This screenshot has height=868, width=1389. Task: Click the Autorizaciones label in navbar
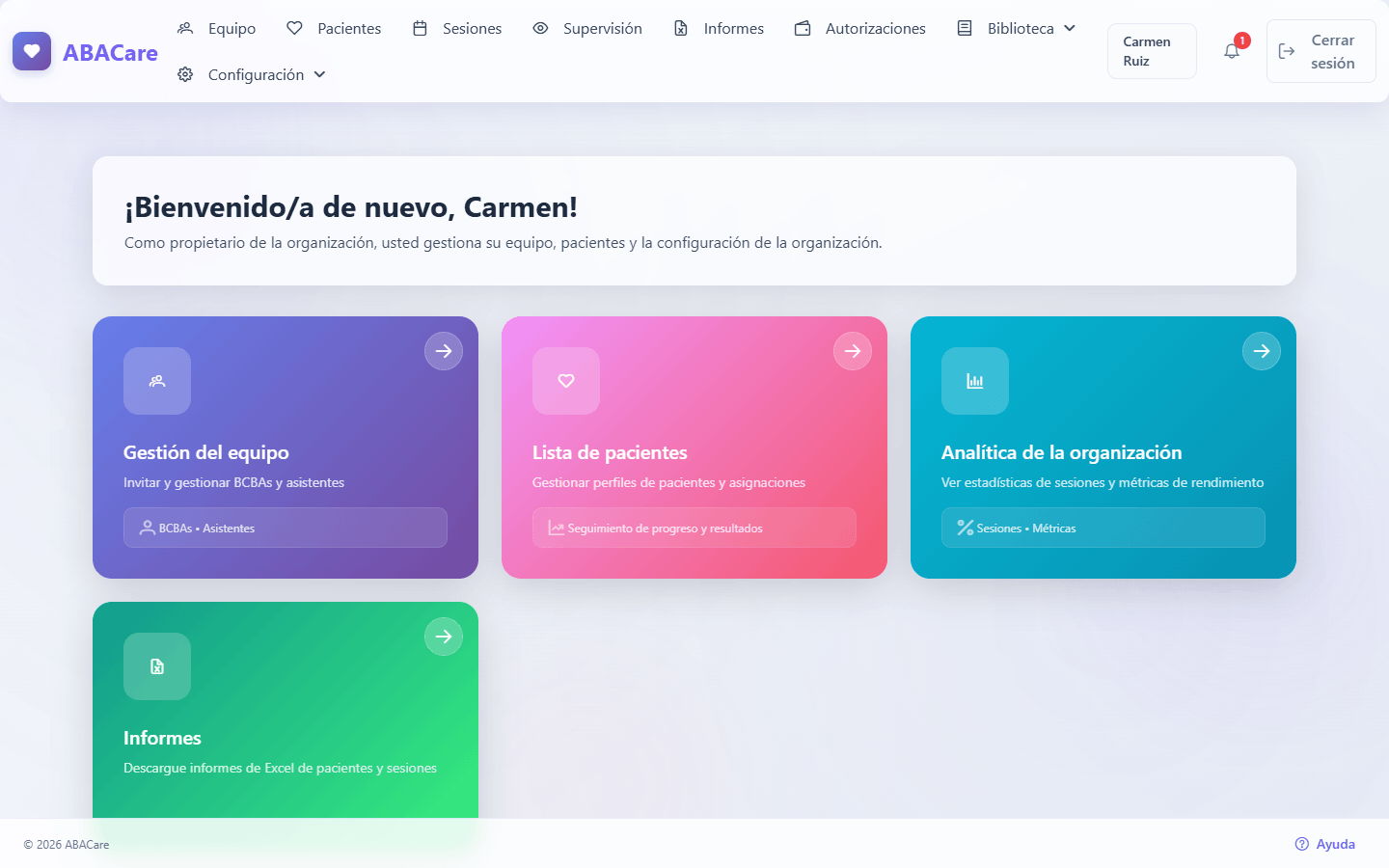pos(876,29)
